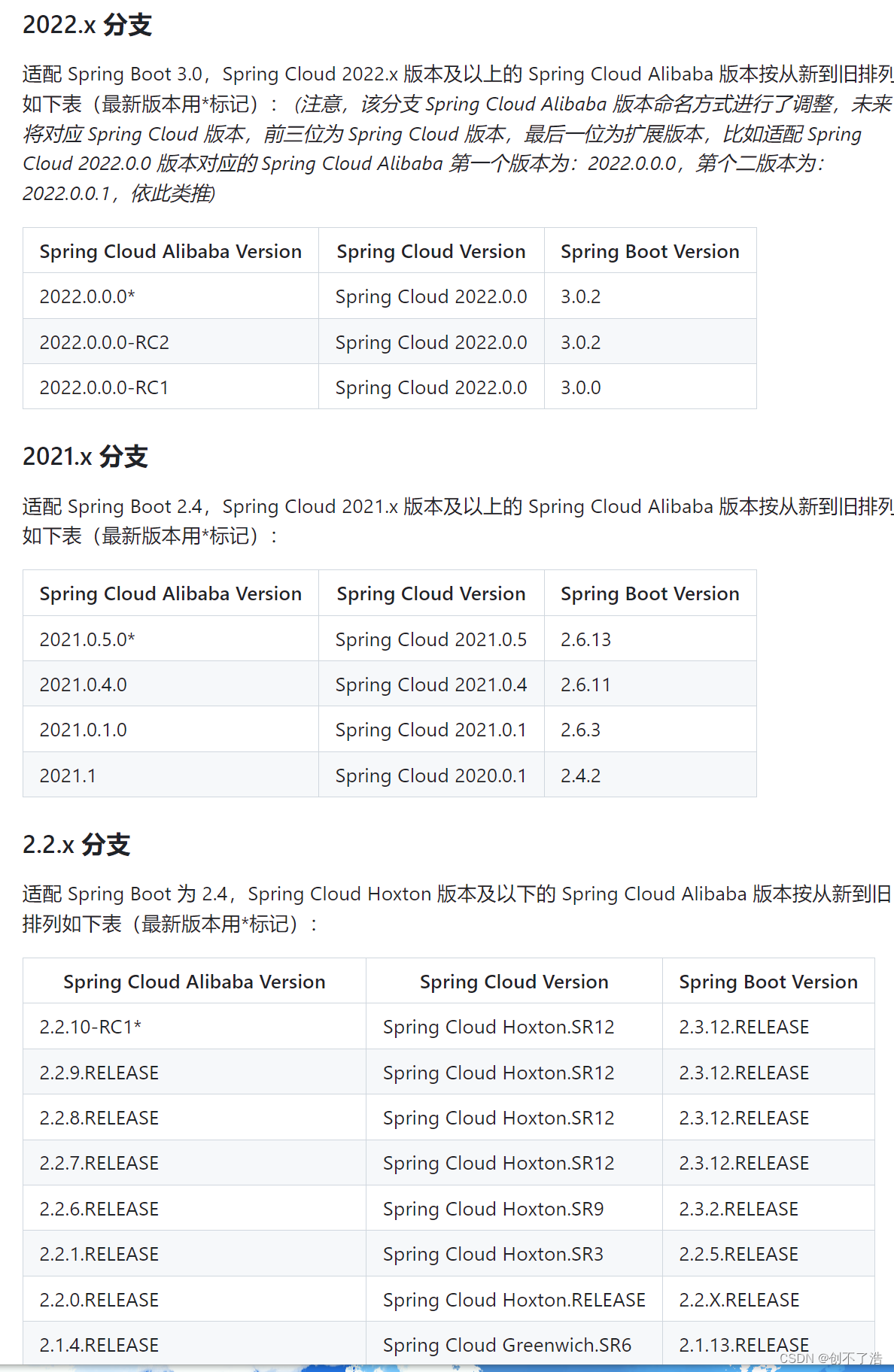Click 'Spring Cloud Alibaba Version' header in 2.2.x table
894x1372 pixels.
(194, 982)
